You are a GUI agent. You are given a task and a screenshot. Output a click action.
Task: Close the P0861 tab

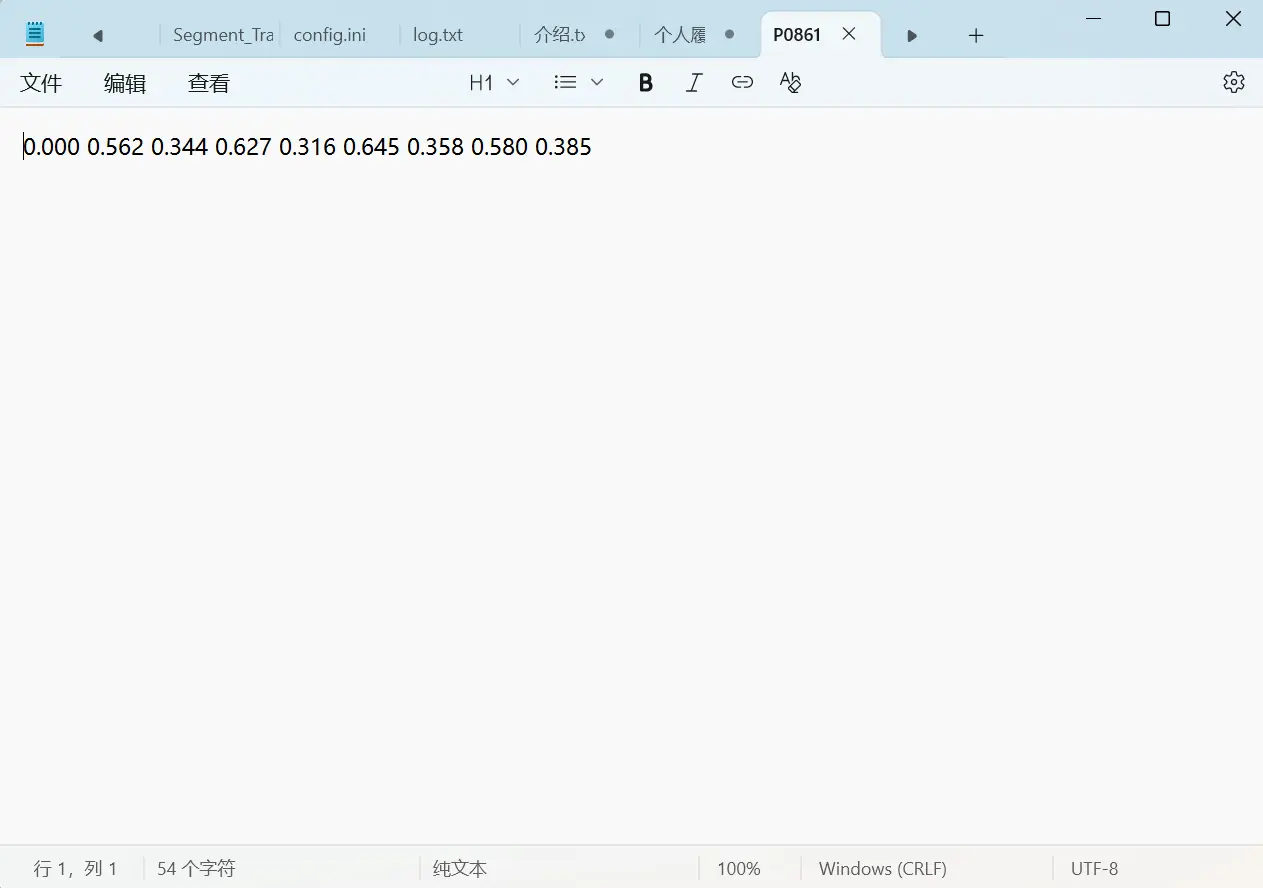click(x=849, y=34)
